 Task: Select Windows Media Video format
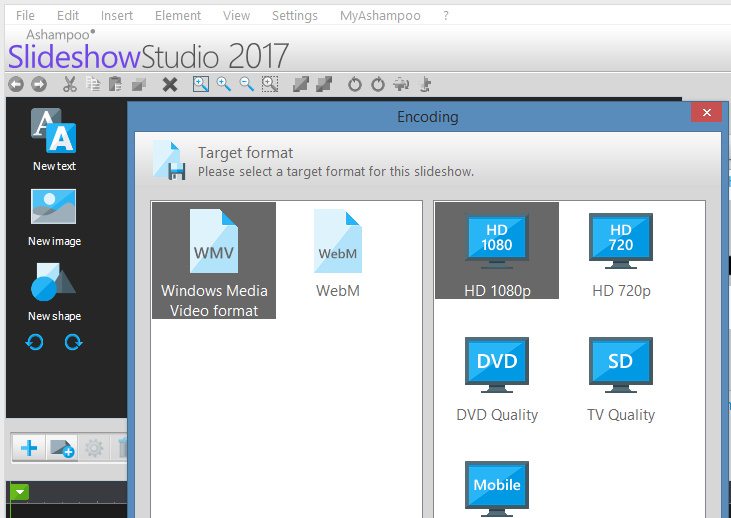214,261
